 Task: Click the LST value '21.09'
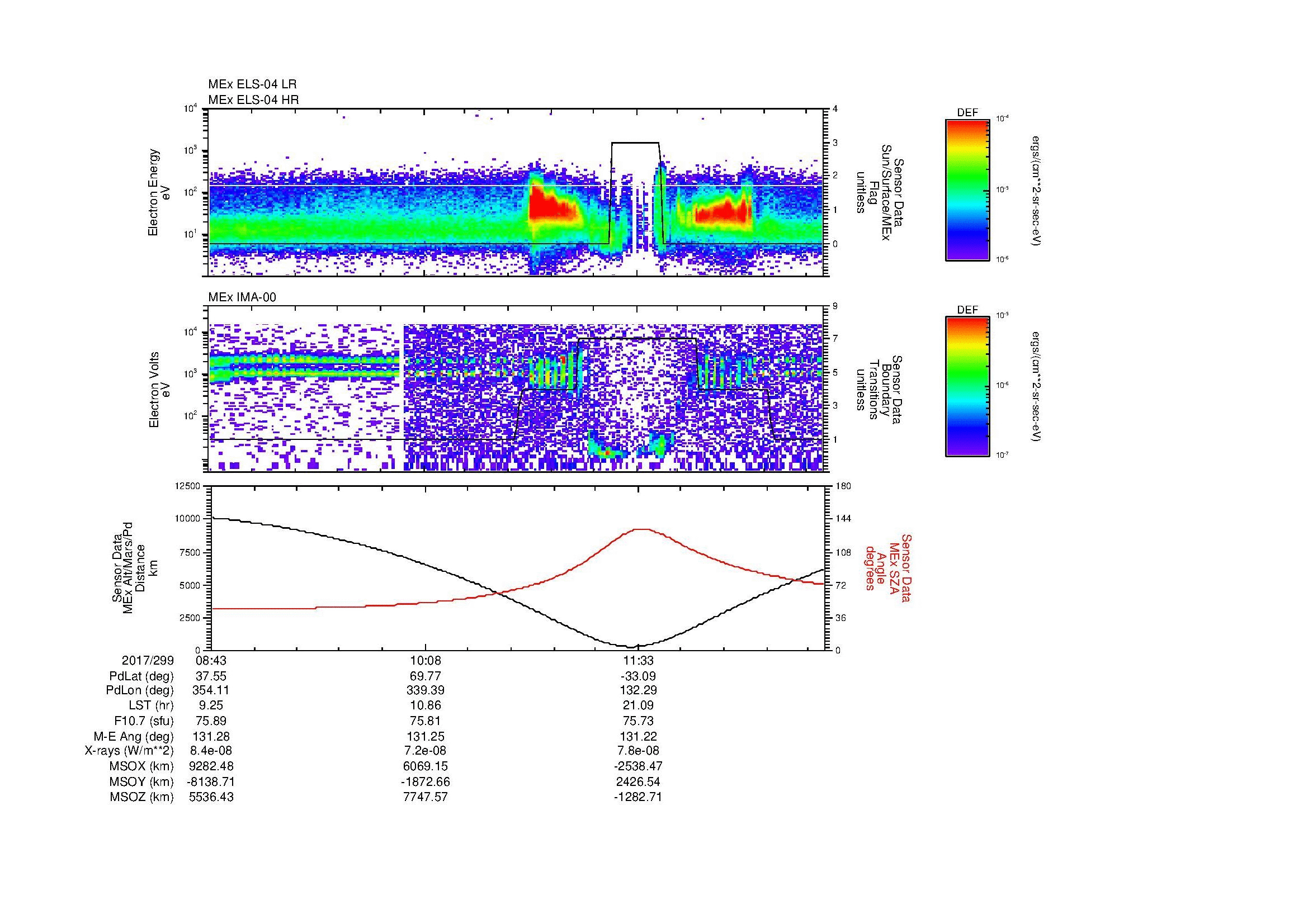tap(638, 705)
